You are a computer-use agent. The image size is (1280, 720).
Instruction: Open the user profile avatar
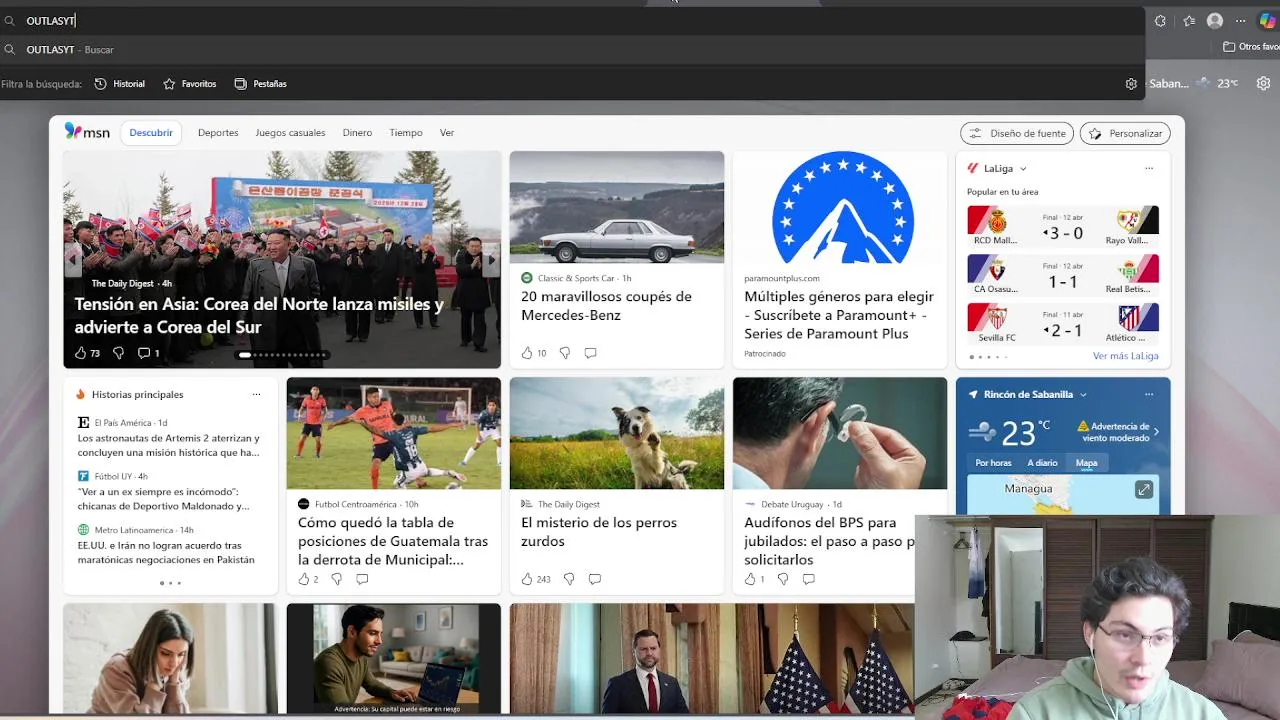(x=1215, y=20)
